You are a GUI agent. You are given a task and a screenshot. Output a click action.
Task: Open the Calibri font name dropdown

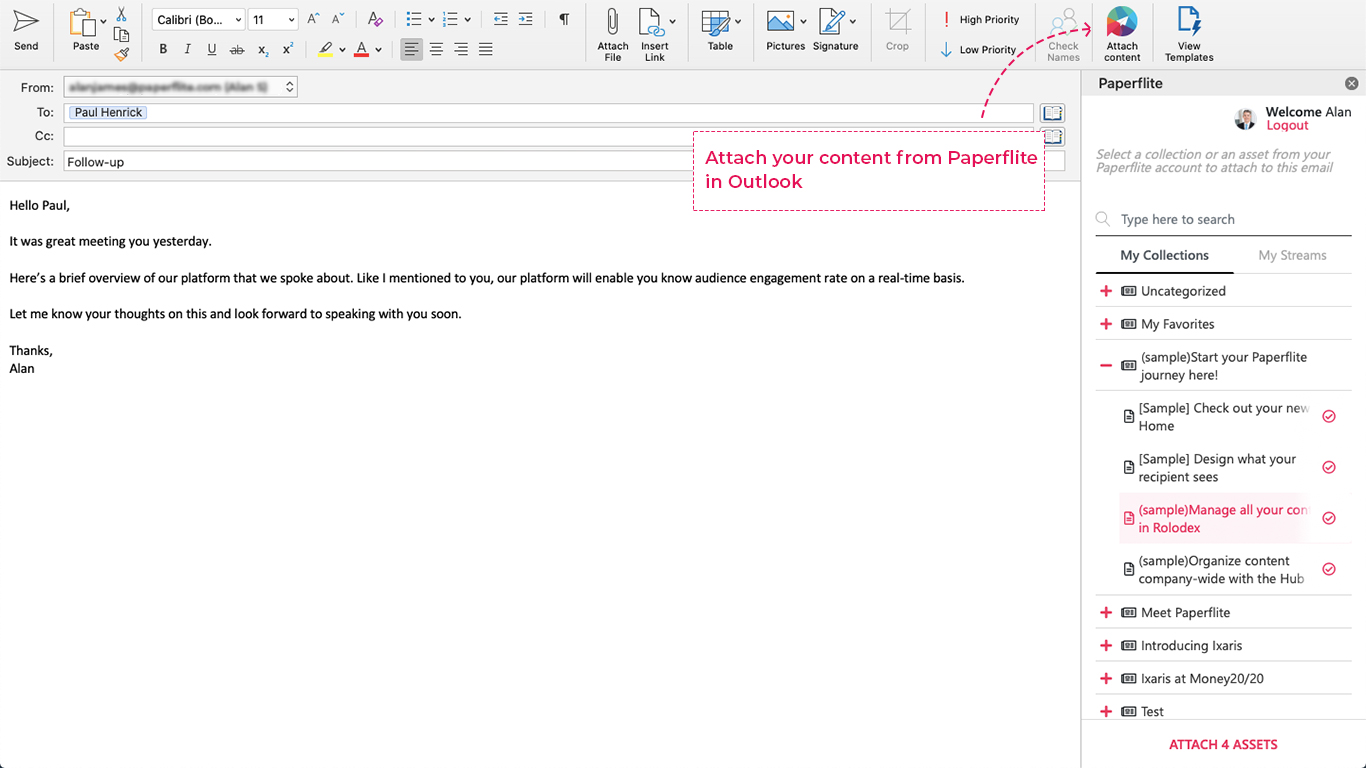tap(198, 20)
